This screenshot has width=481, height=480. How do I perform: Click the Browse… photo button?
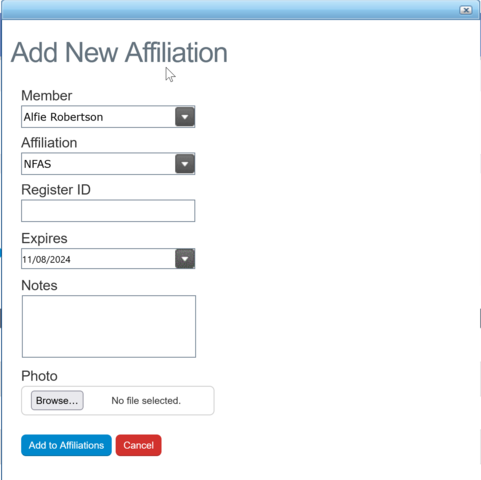click(57, 400)
